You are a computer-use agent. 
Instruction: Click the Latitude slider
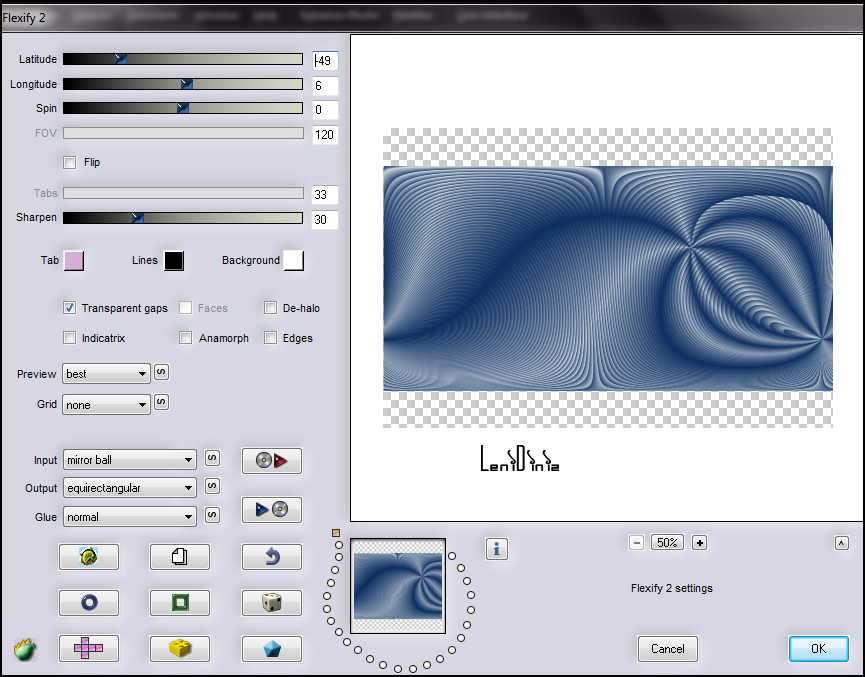(183, 59)
